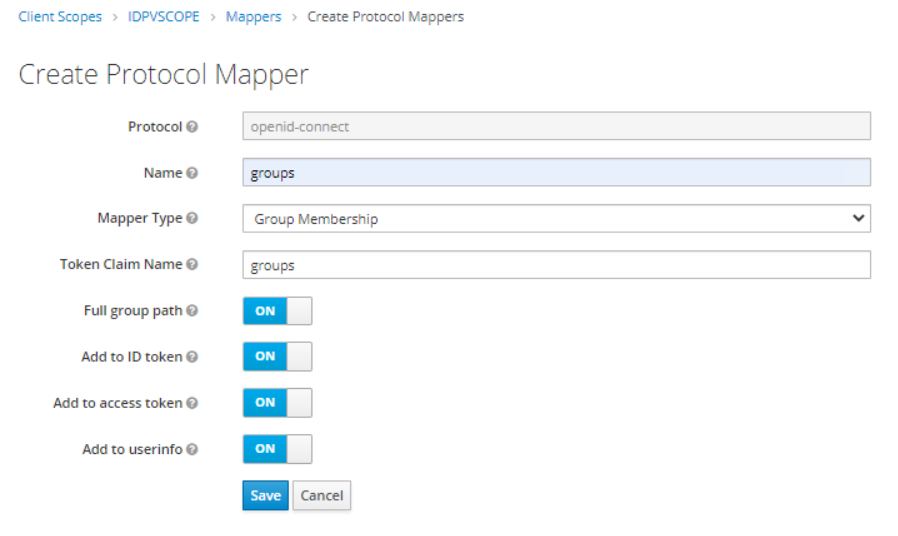Click the disabled Protocol field

[557, 126]
